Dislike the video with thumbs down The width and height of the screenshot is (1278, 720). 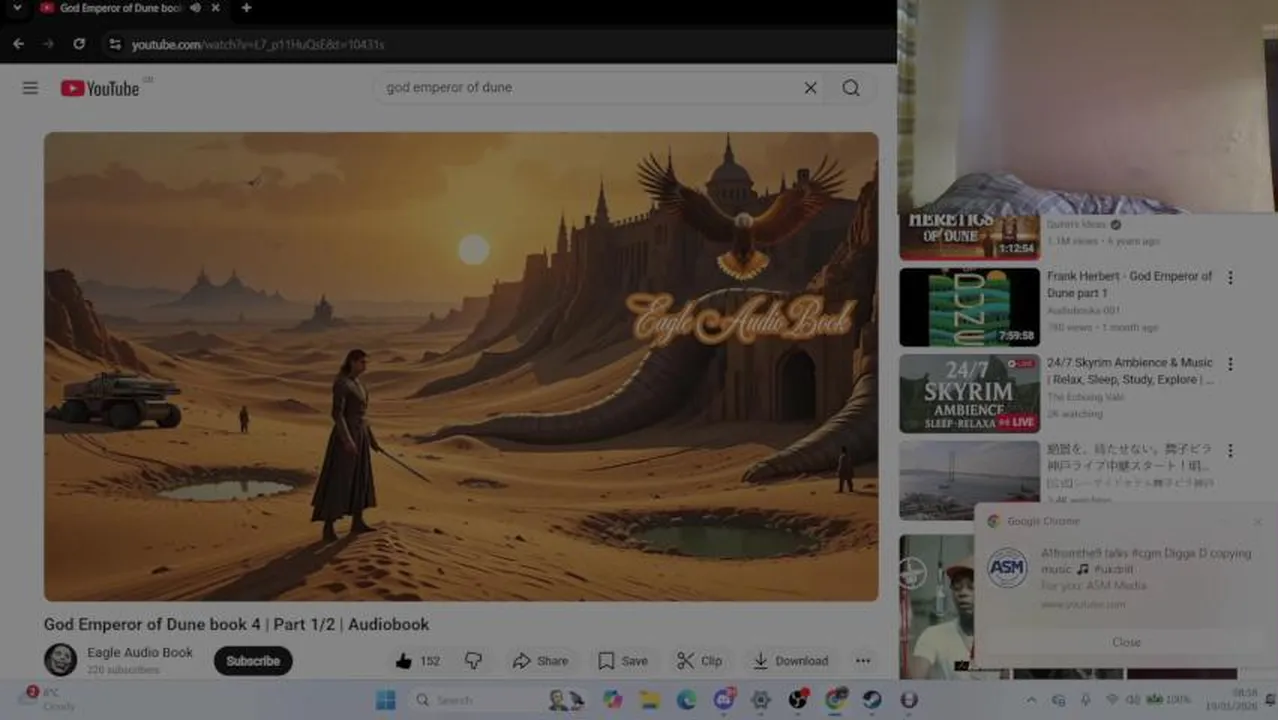coord(474,661)
